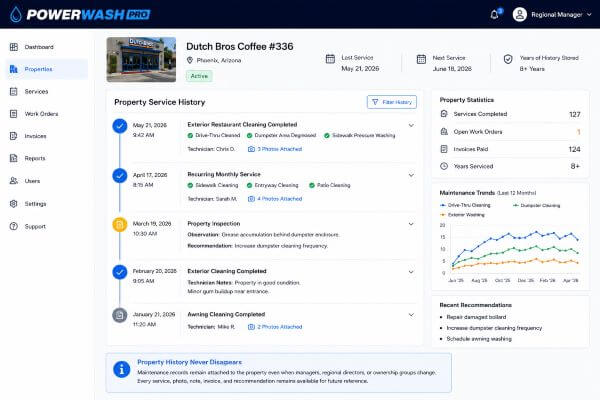The height and width of the screenshot is (400, 600).
Task: Open the Regional Manager account dropdown
Action: point(589,15)
